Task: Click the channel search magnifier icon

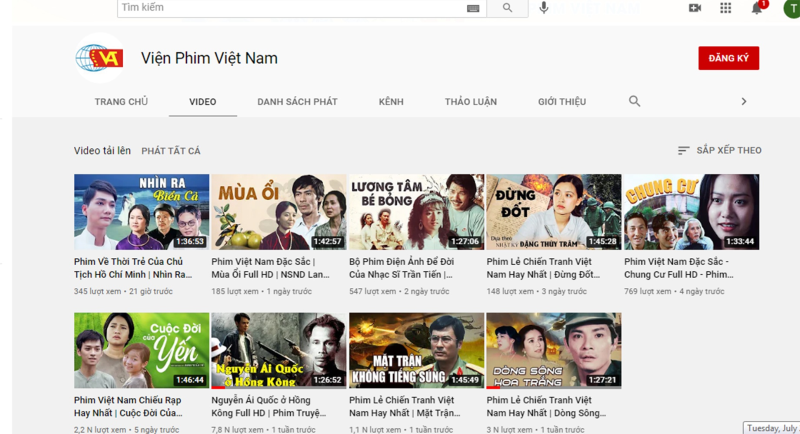Action: pos(634,102)
